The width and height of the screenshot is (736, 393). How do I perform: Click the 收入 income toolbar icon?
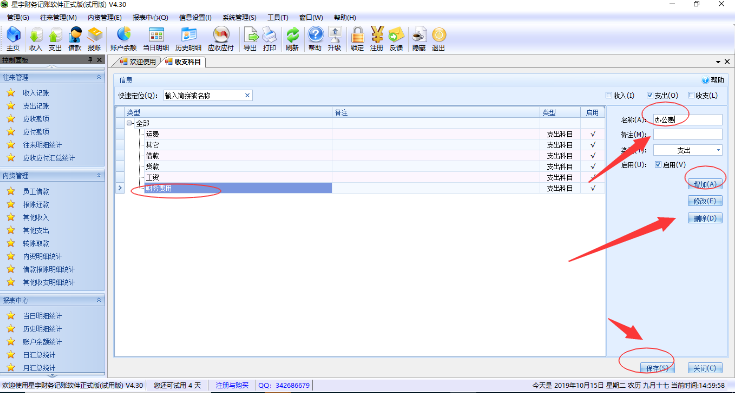(x=36, y=39)
